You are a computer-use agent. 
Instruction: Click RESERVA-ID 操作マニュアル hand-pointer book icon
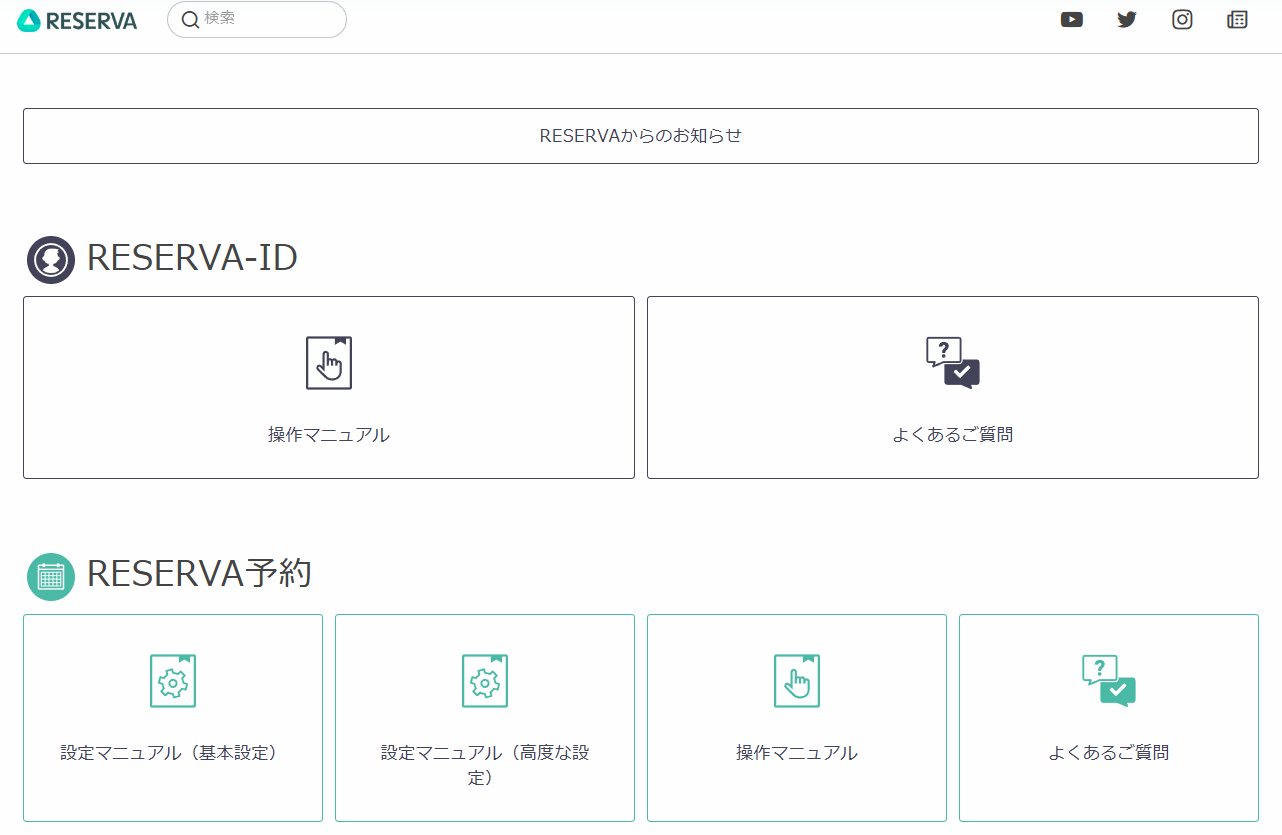[329, 363]
